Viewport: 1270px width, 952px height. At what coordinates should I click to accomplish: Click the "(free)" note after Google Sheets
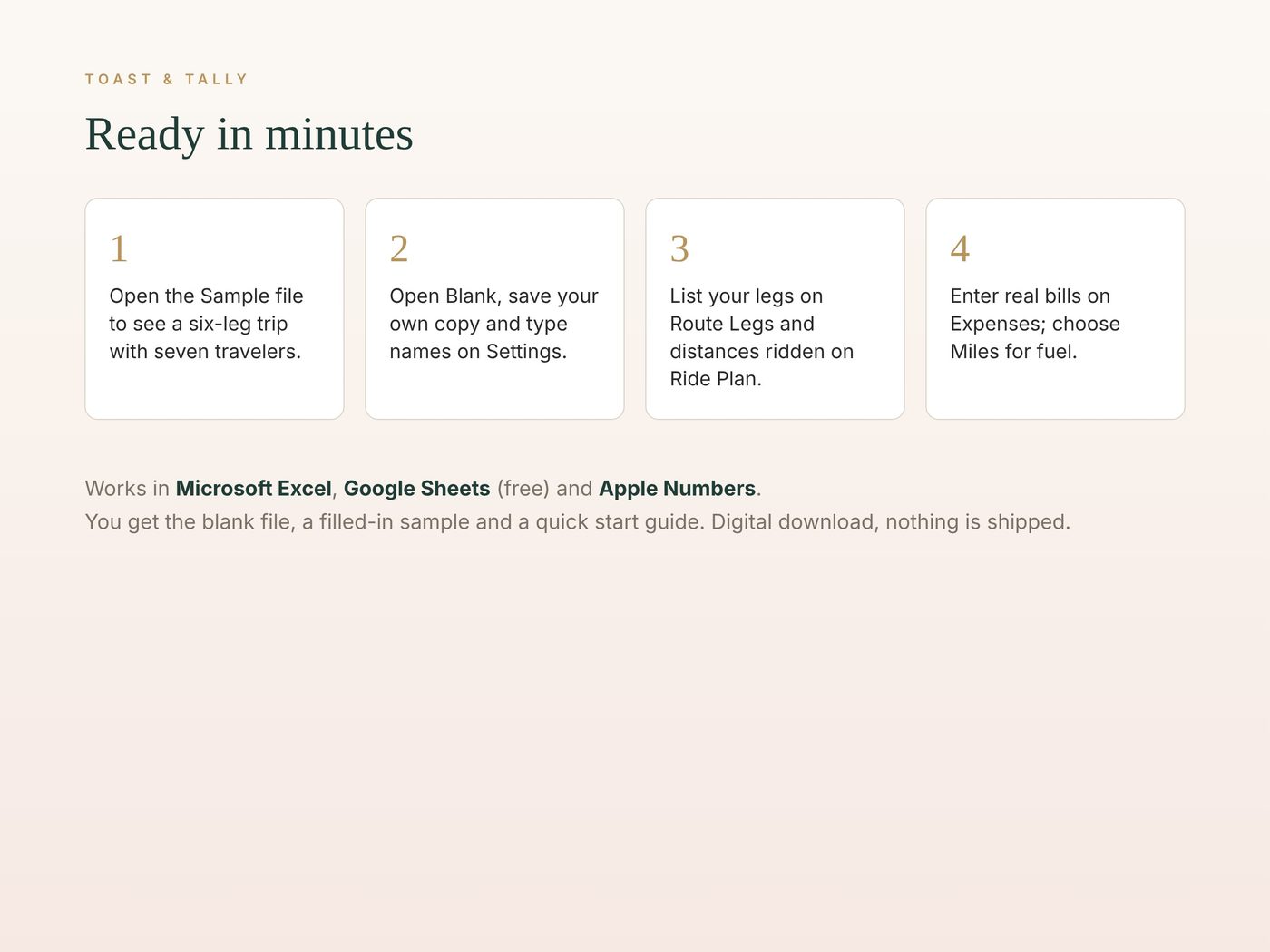523,489
